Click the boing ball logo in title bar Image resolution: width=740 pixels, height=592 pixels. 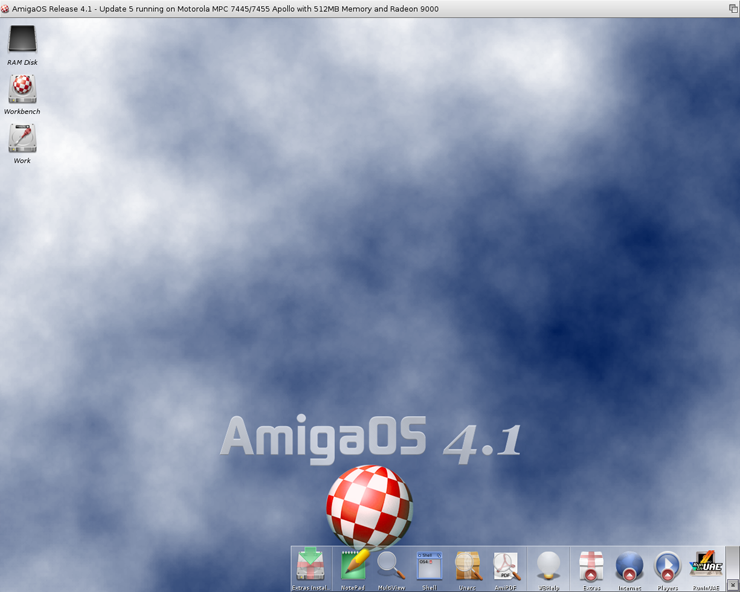click(x=6, y=8)
